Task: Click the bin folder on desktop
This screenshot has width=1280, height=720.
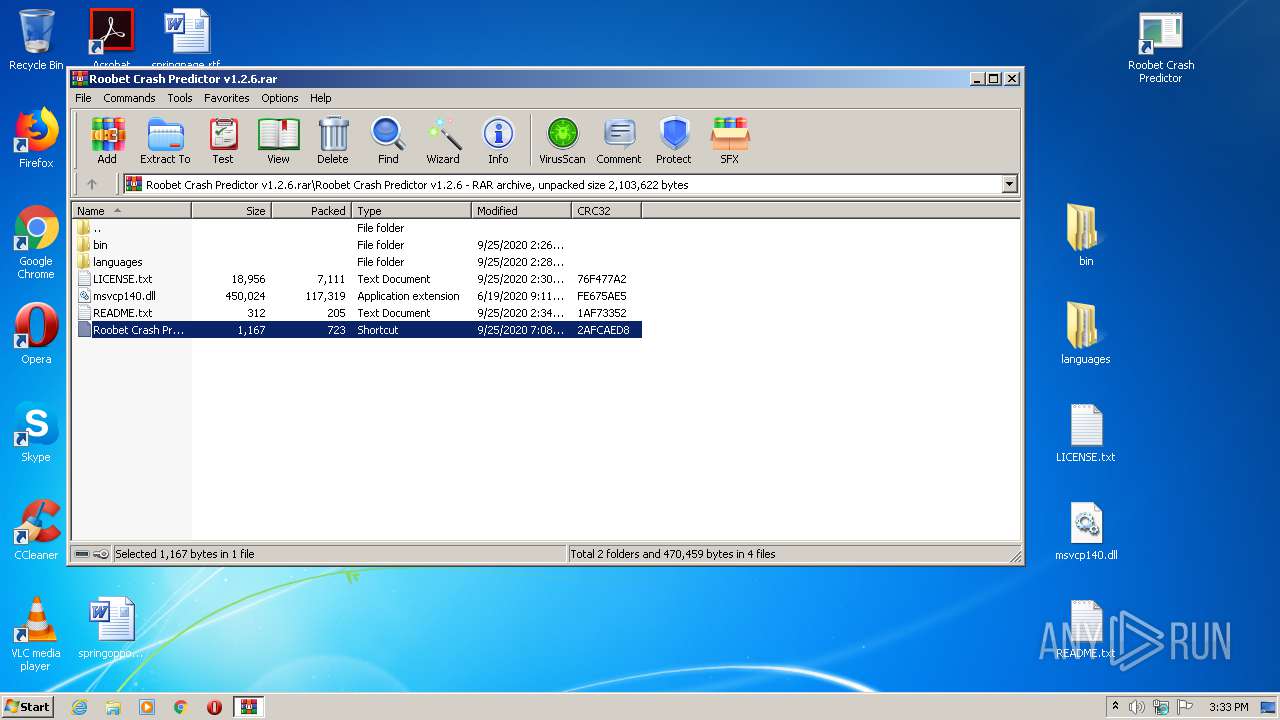Action: 1085,235
